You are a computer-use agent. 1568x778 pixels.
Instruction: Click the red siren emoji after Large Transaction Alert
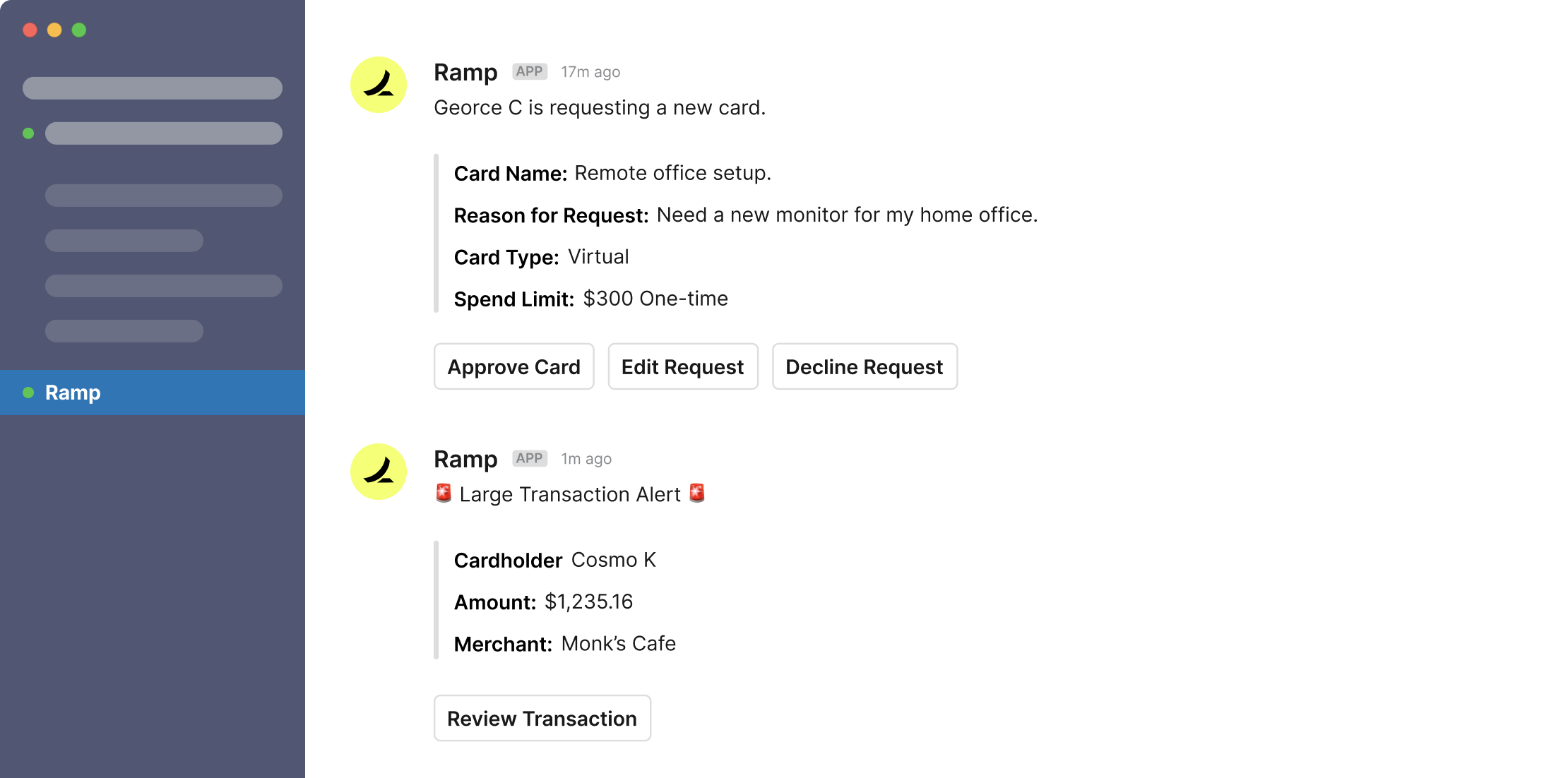coord(697,493)
